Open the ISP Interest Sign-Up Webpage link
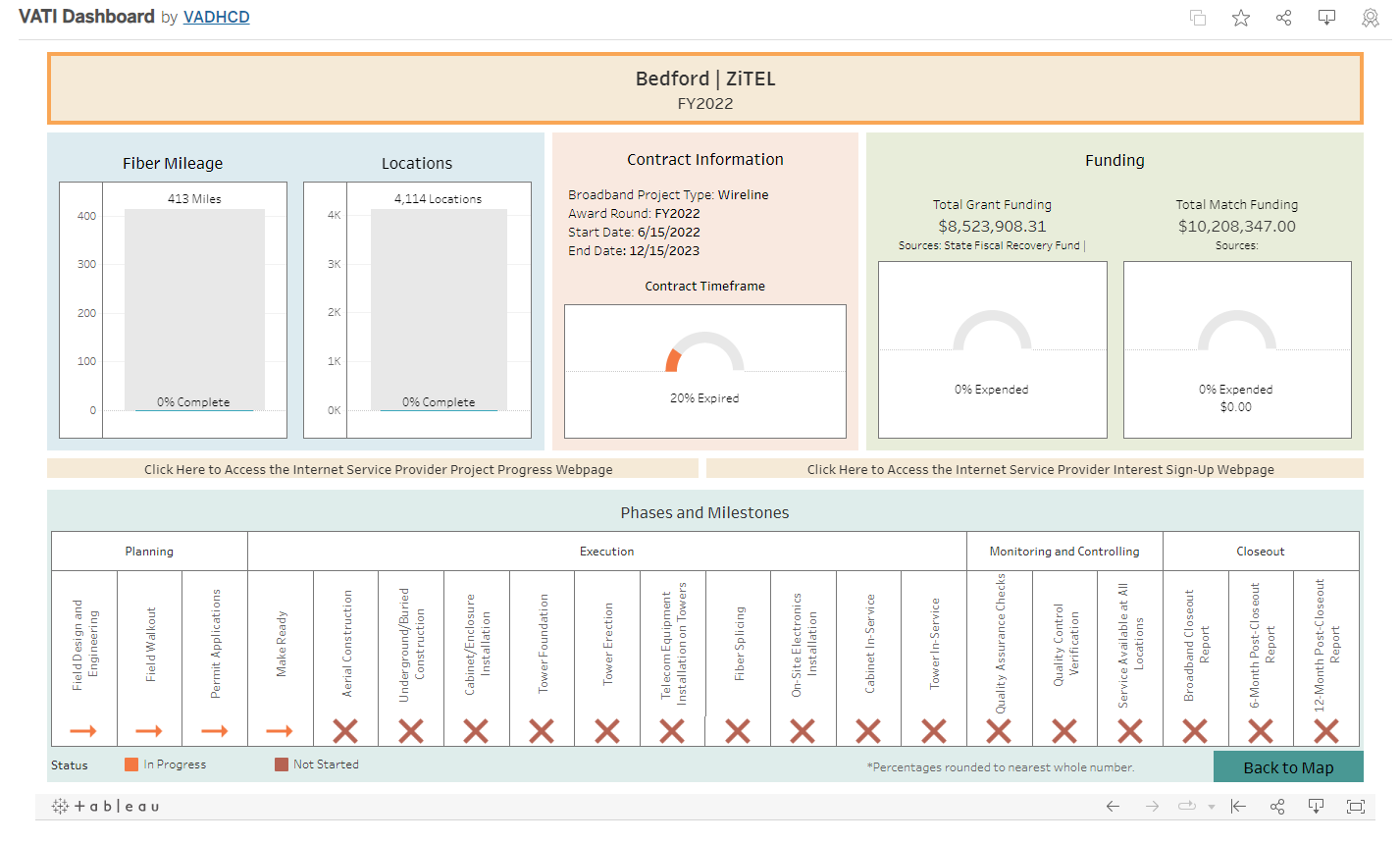 pyautogui.click(x=1040, y=469)
